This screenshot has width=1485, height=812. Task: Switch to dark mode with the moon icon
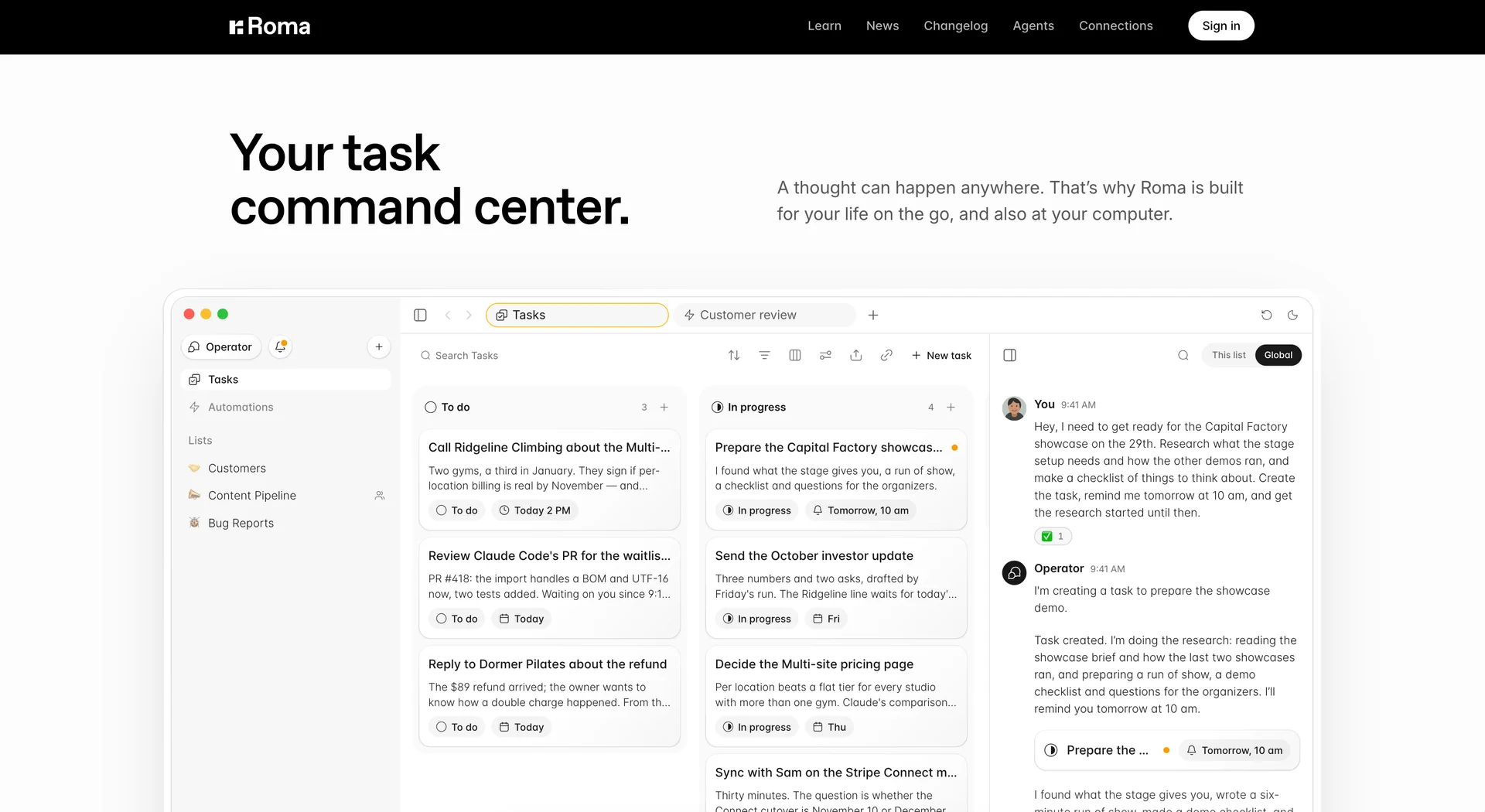(1292, 315)
